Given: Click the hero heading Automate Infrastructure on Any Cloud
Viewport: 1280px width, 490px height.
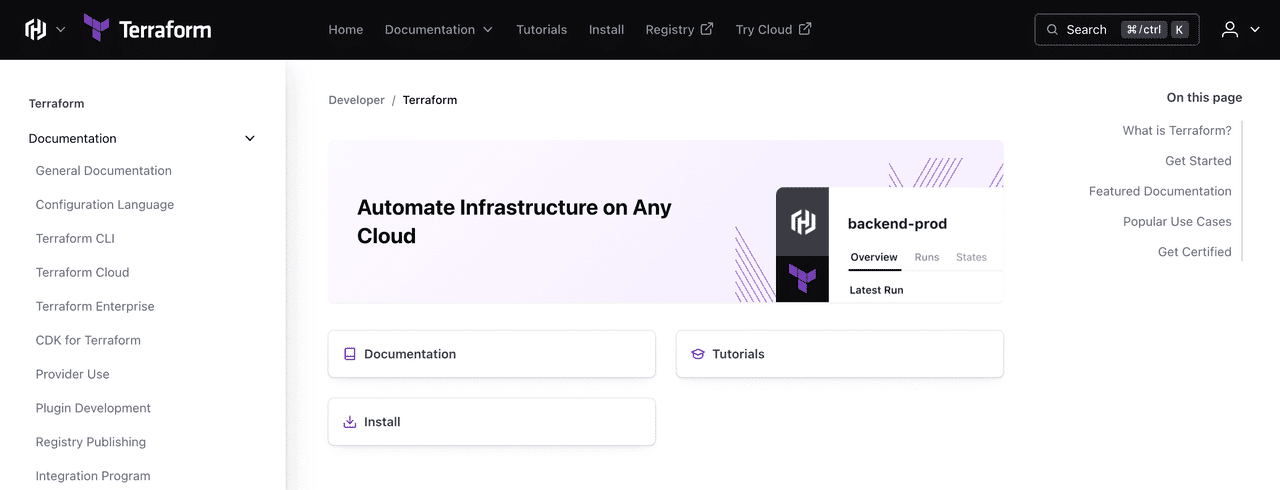Looking at the screenshot, I should click(x=514, y=222).
